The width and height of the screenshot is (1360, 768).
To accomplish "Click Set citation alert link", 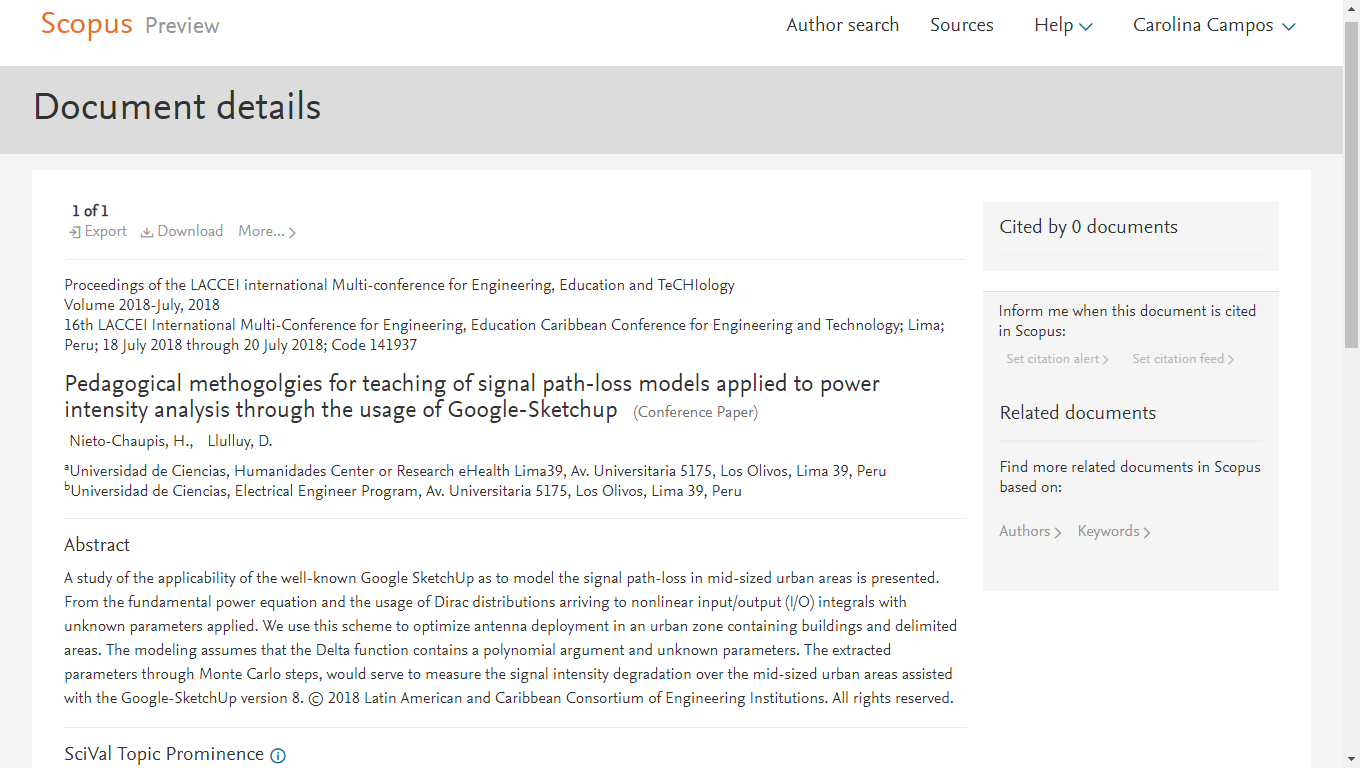I will 1057,359.
